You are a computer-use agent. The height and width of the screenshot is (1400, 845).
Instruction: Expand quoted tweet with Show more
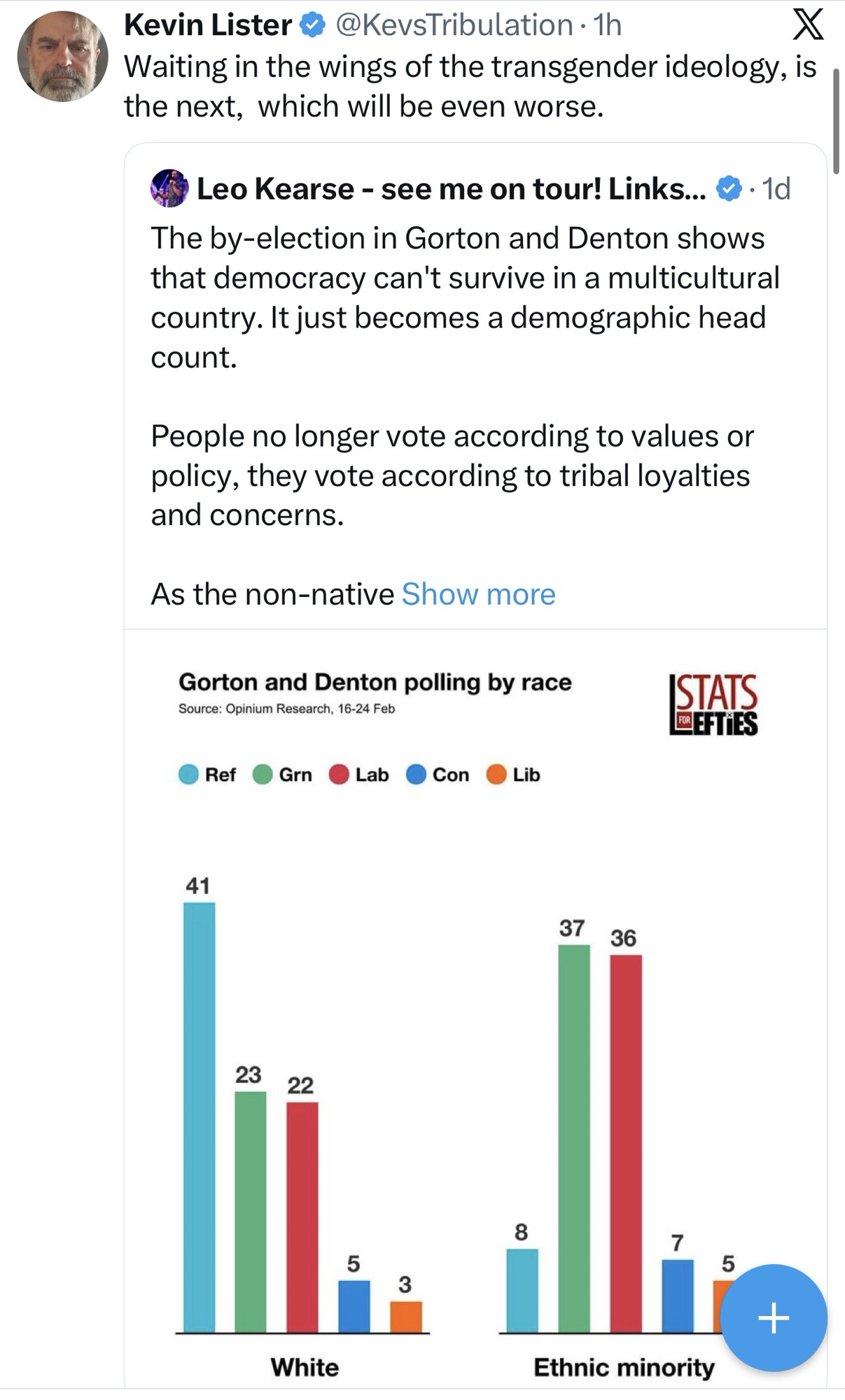[478, 594]
